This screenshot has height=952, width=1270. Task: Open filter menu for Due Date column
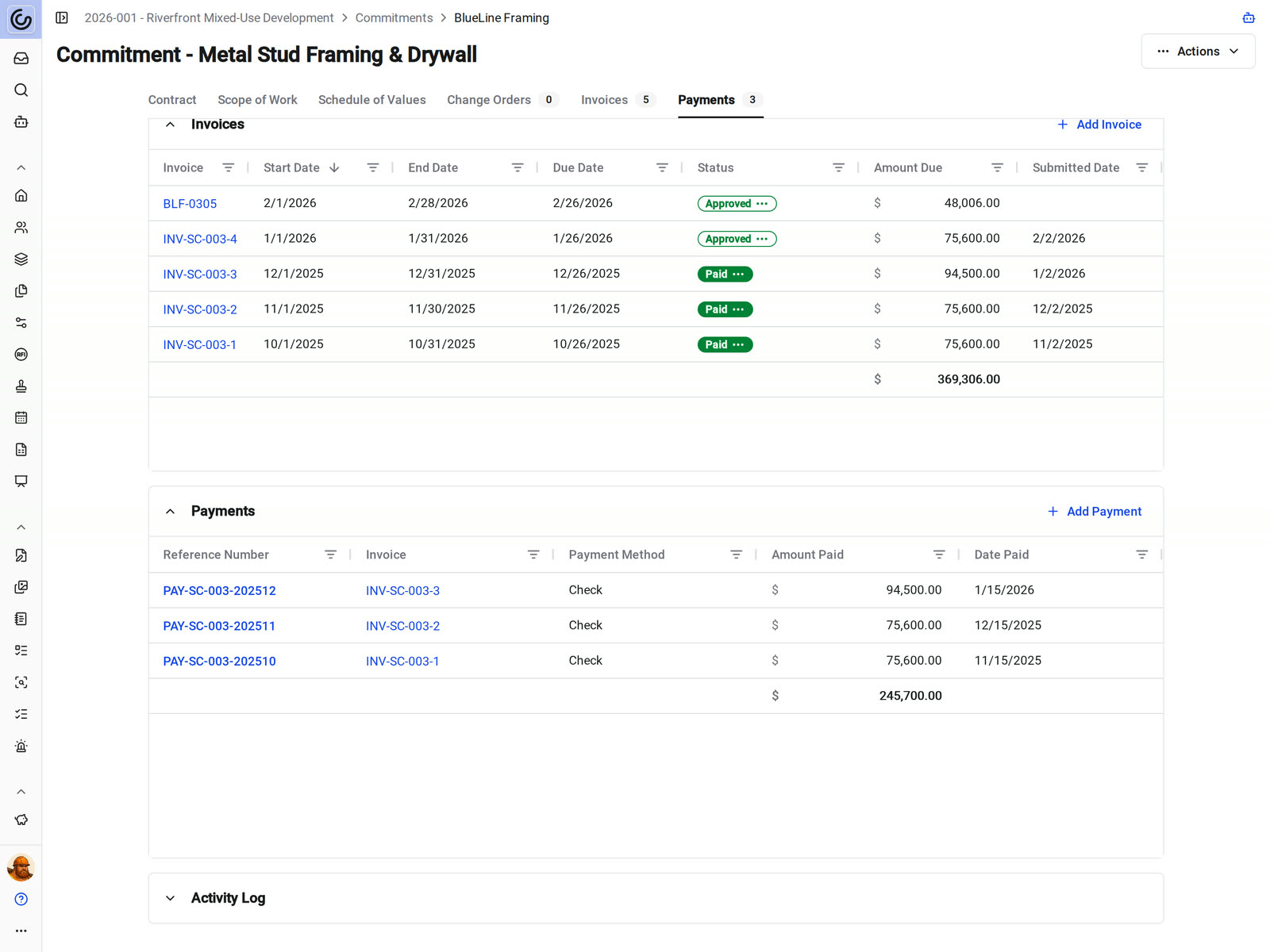click(x=662, y=167)
